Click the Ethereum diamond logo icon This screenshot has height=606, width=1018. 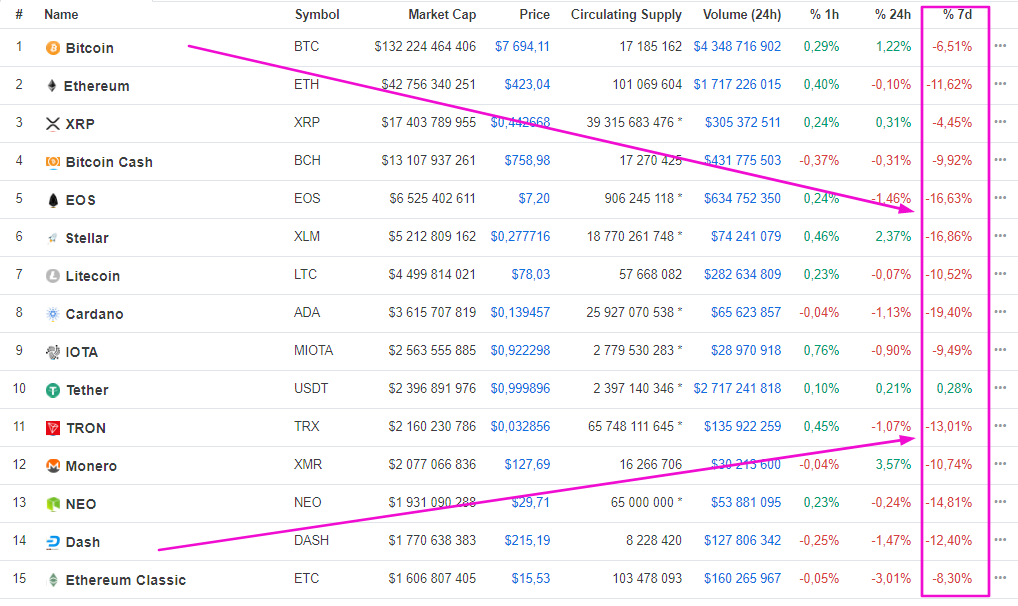coord(53,86)
